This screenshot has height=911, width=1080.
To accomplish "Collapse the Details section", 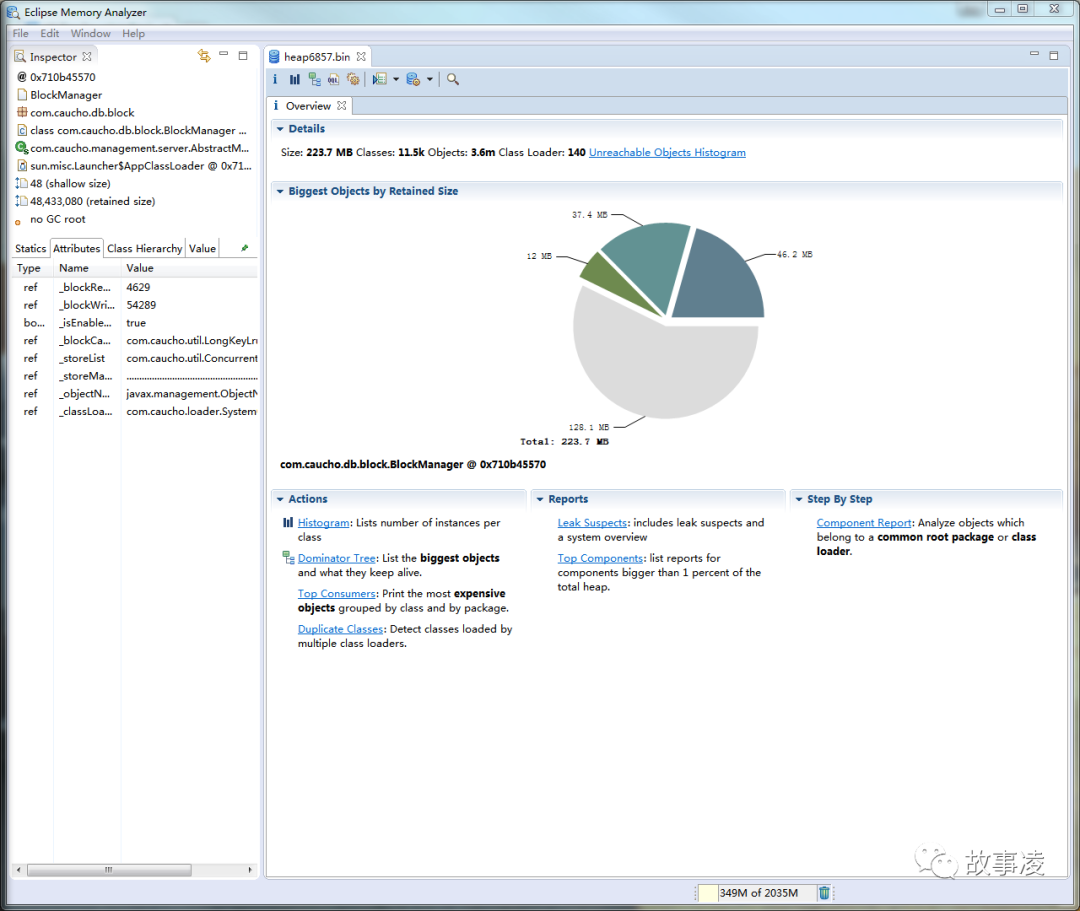I will (280, 129).
